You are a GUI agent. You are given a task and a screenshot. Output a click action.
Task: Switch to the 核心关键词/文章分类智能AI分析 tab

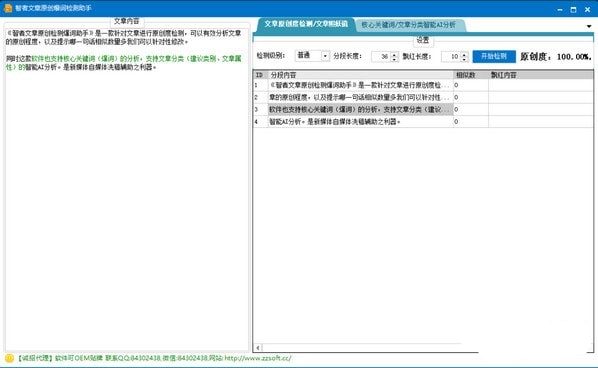pos(408,25)
